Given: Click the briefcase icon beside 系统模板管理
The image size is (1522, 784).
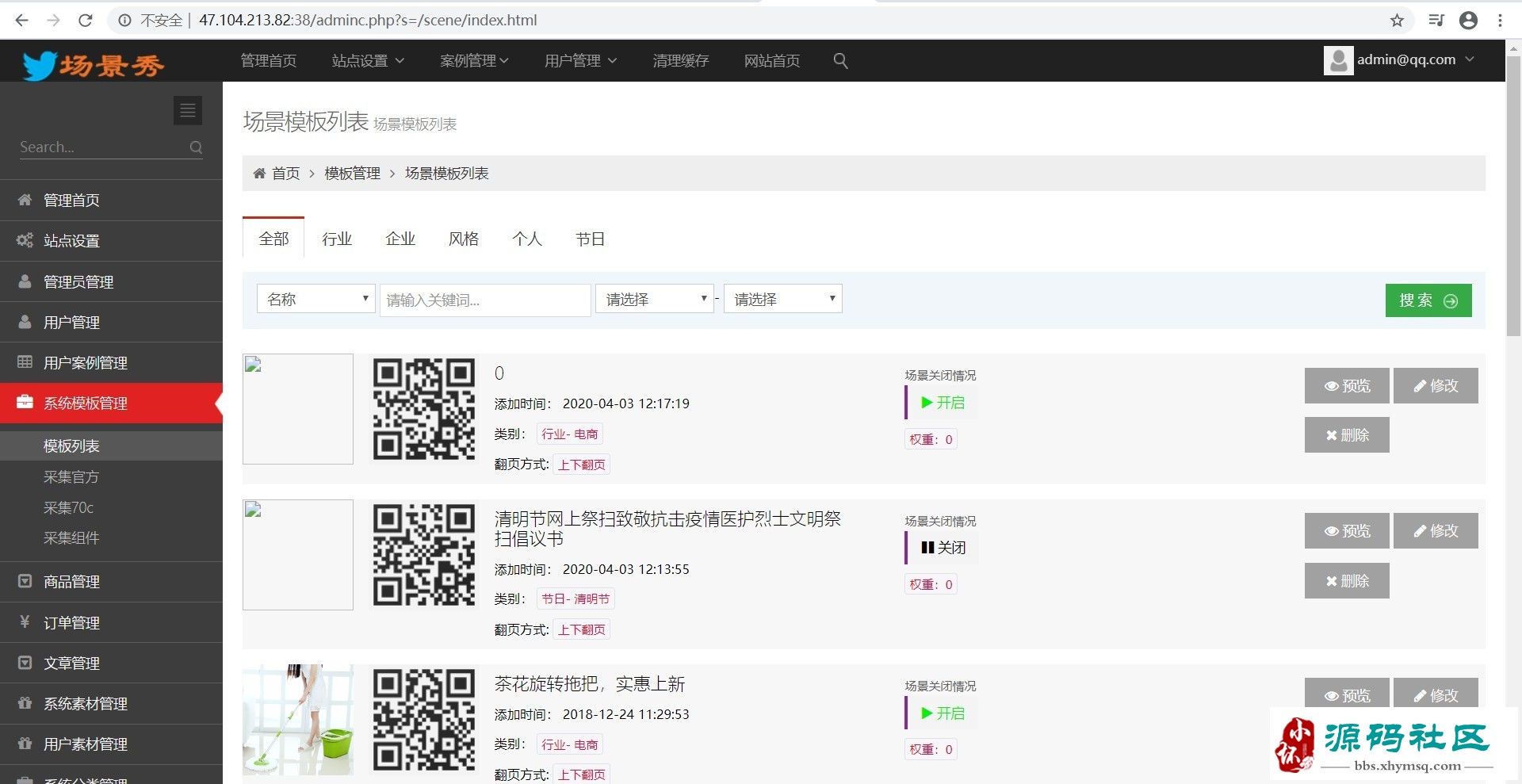Looking at the screenshot, I should click(25, 402).
